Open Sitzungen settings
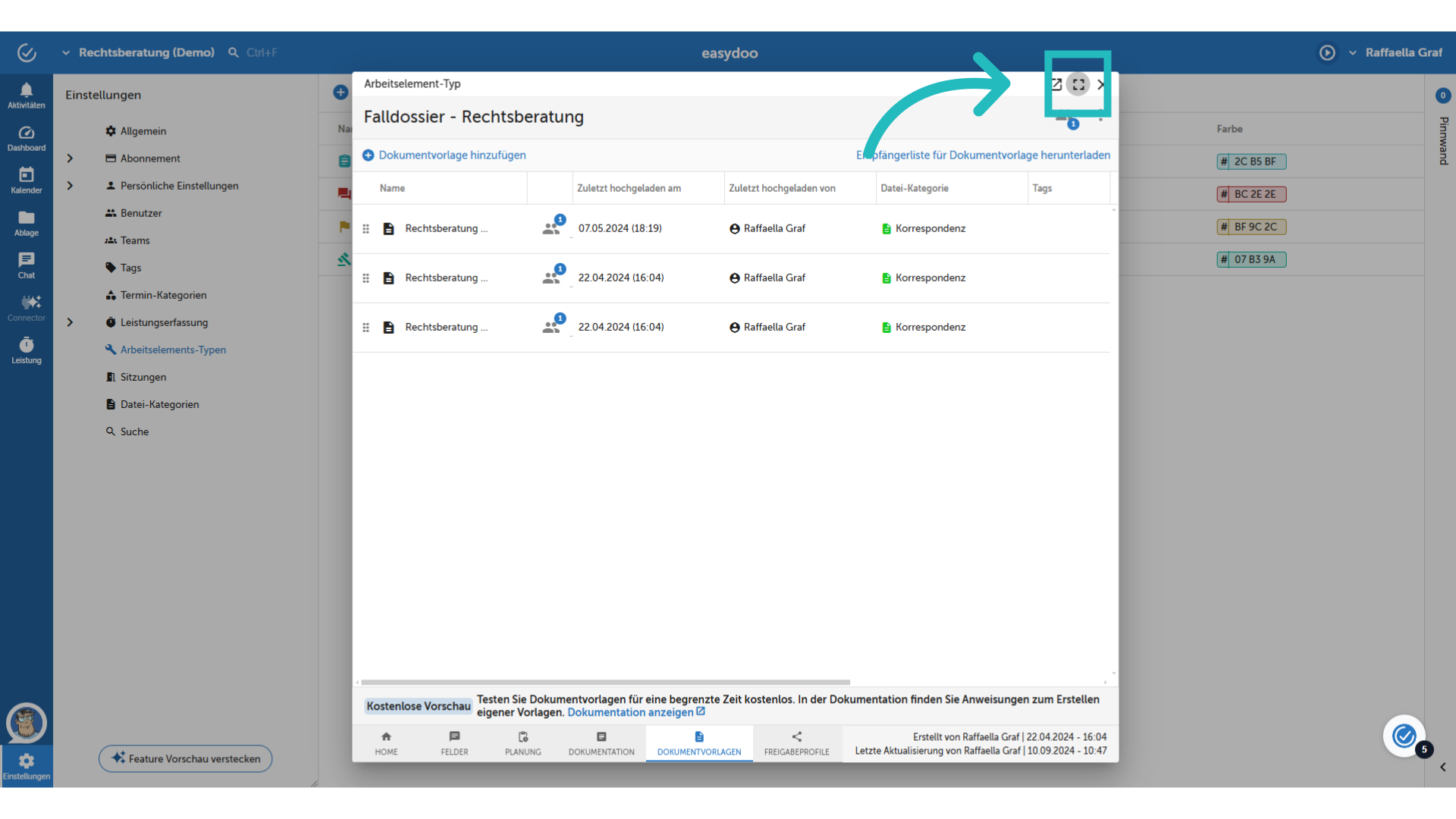Screen dimensions: 1456x819 (136, 377)
